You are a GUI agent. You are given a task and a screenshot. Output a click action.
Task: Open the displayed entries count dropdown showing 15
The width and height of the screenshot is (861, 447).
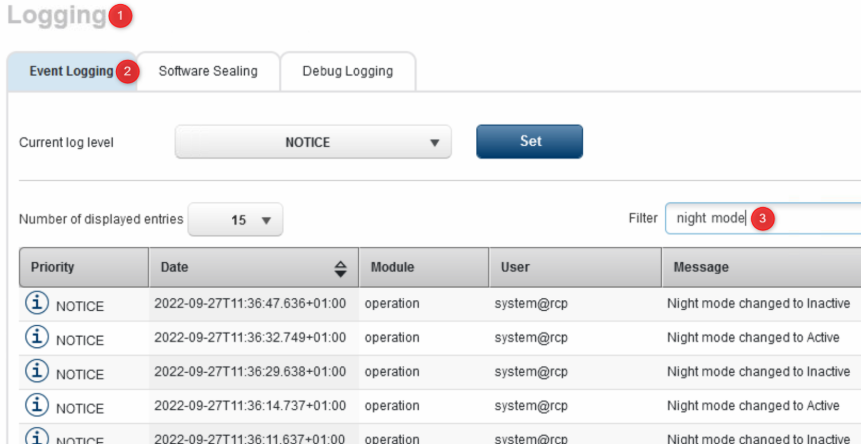pyautogui.click(x=235, y=220)
